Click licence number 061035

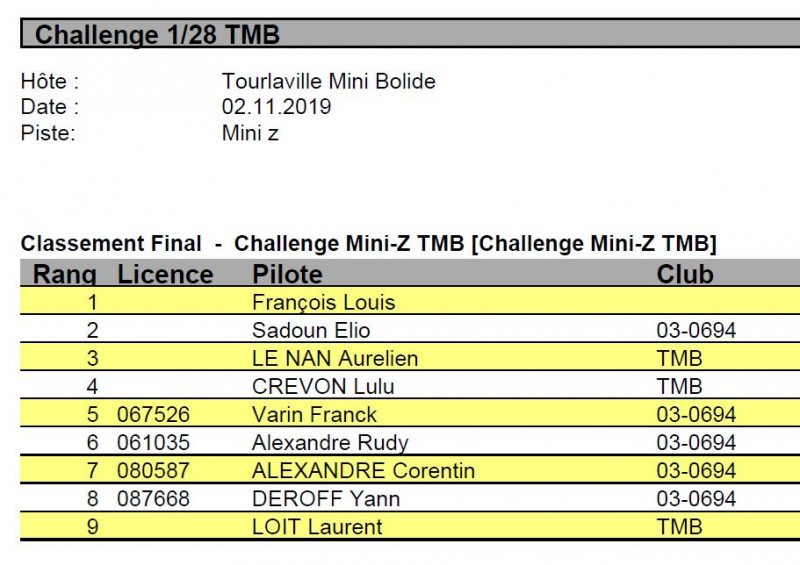tap(153, 443)
